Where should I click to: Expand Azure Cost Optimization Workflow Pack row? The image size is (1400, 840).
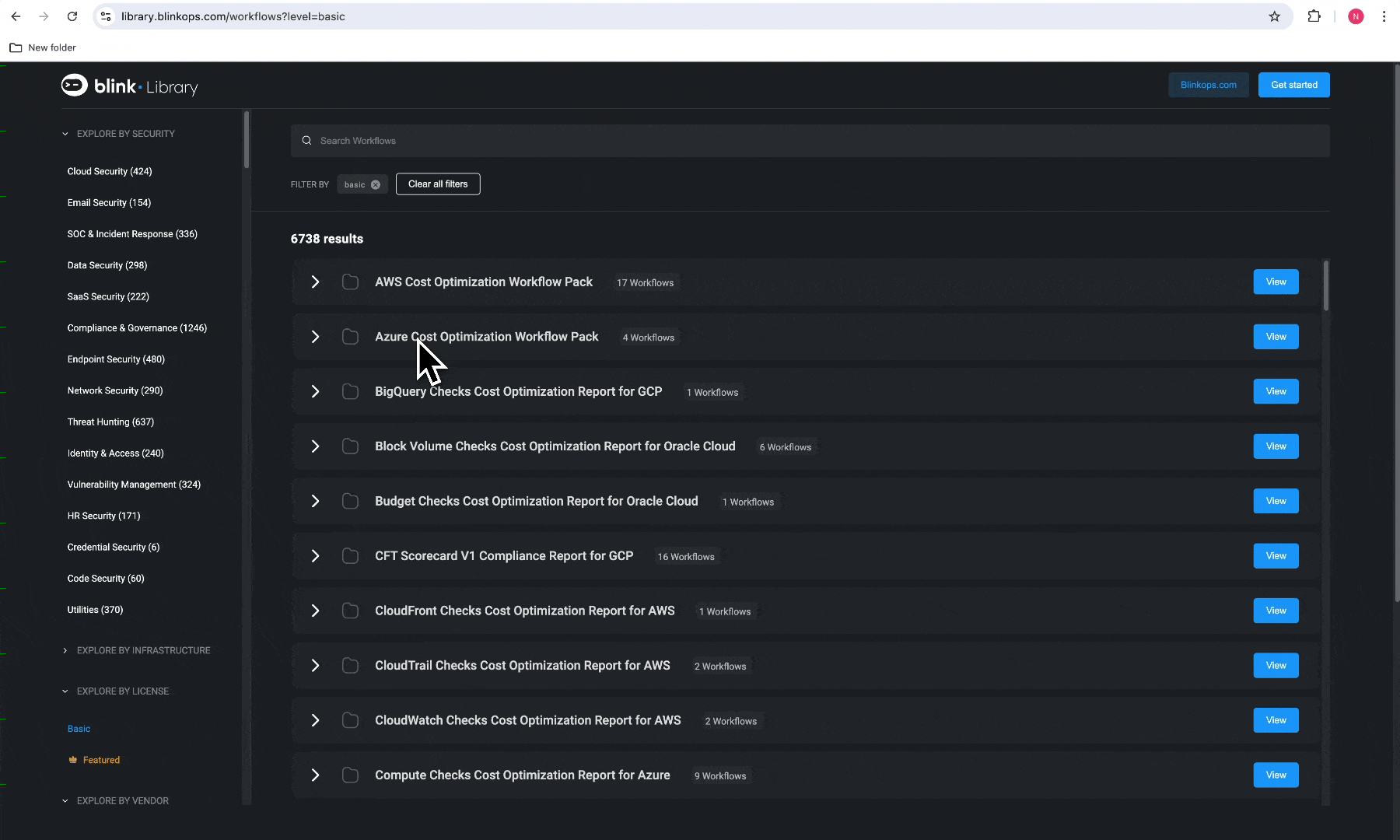[315, 337]
